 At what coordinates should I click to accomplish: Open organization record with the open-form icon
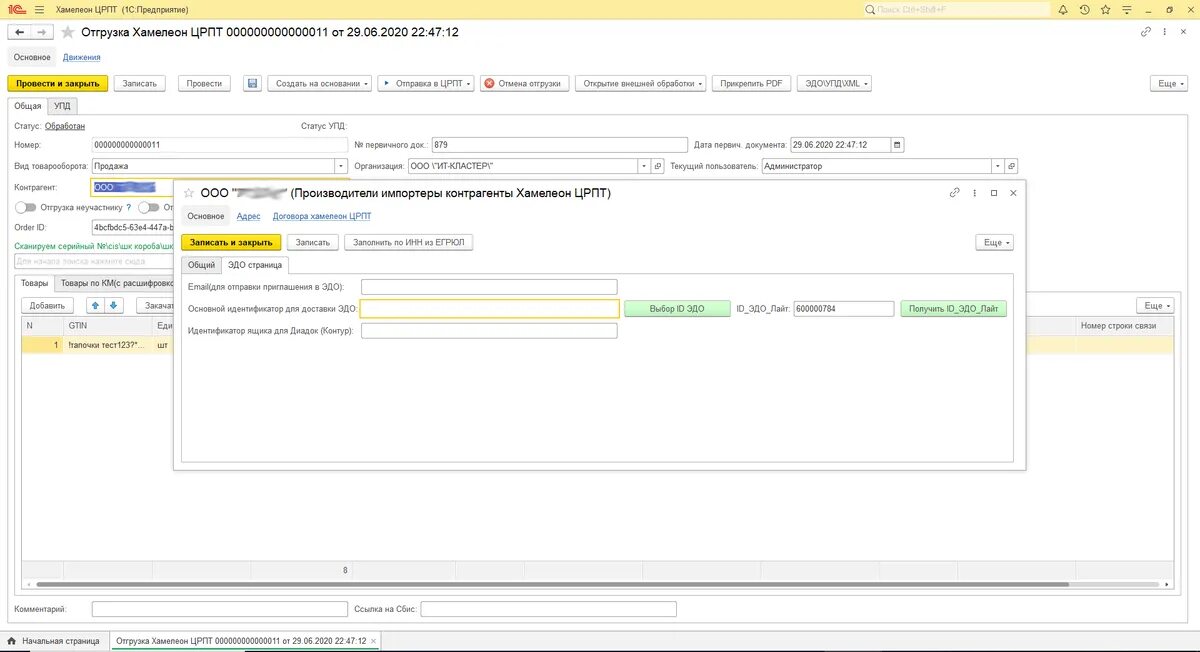[x=657, y=166]
